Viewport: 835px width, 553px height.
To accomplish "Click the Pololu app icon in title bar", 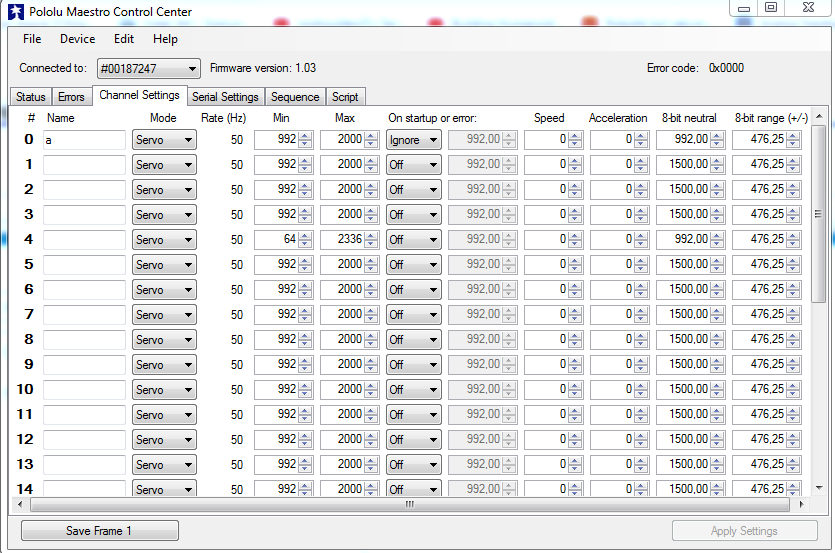I will (14, 12).
